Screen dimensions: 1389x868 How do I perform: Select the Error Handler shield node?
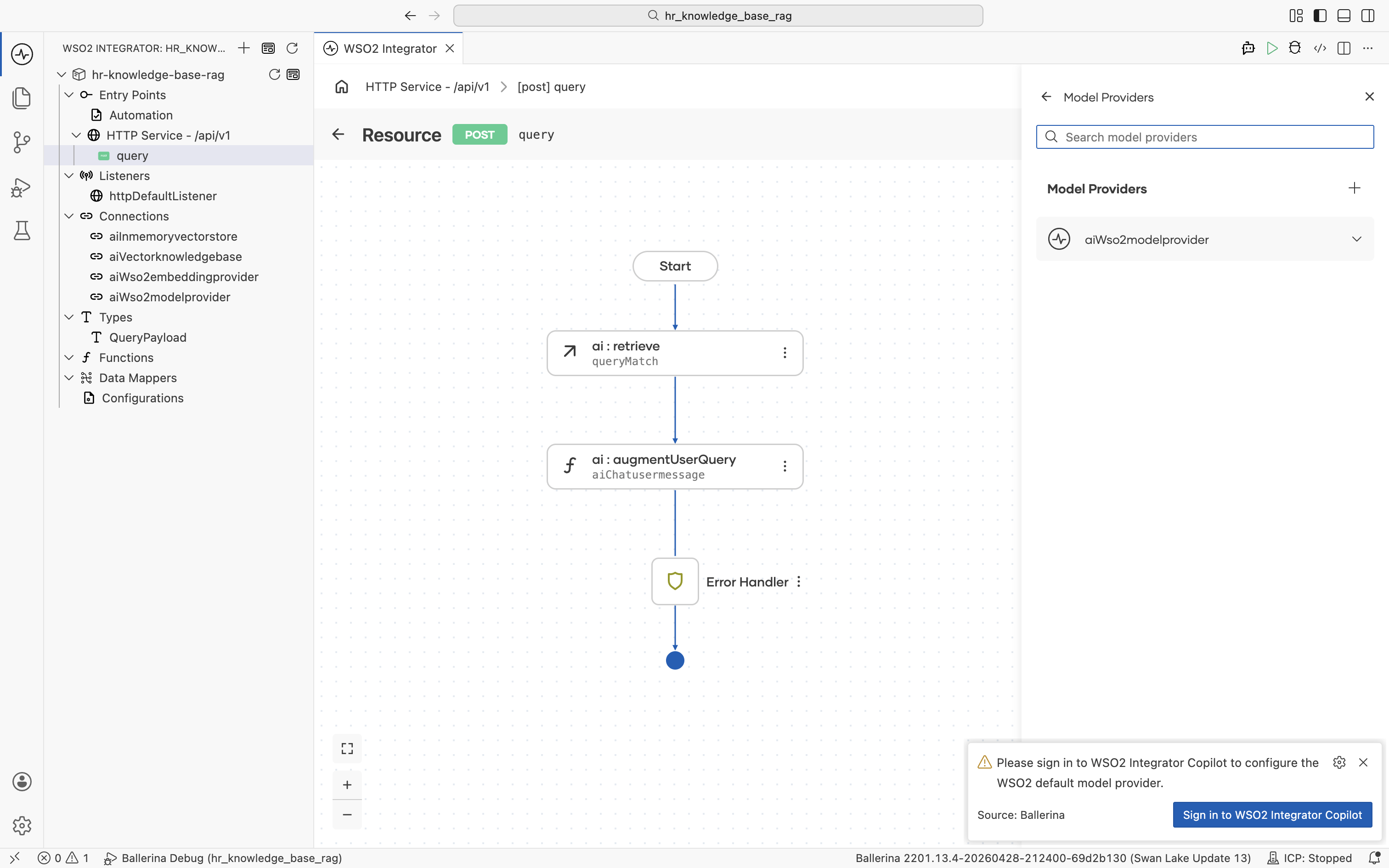tap(675, 581)
